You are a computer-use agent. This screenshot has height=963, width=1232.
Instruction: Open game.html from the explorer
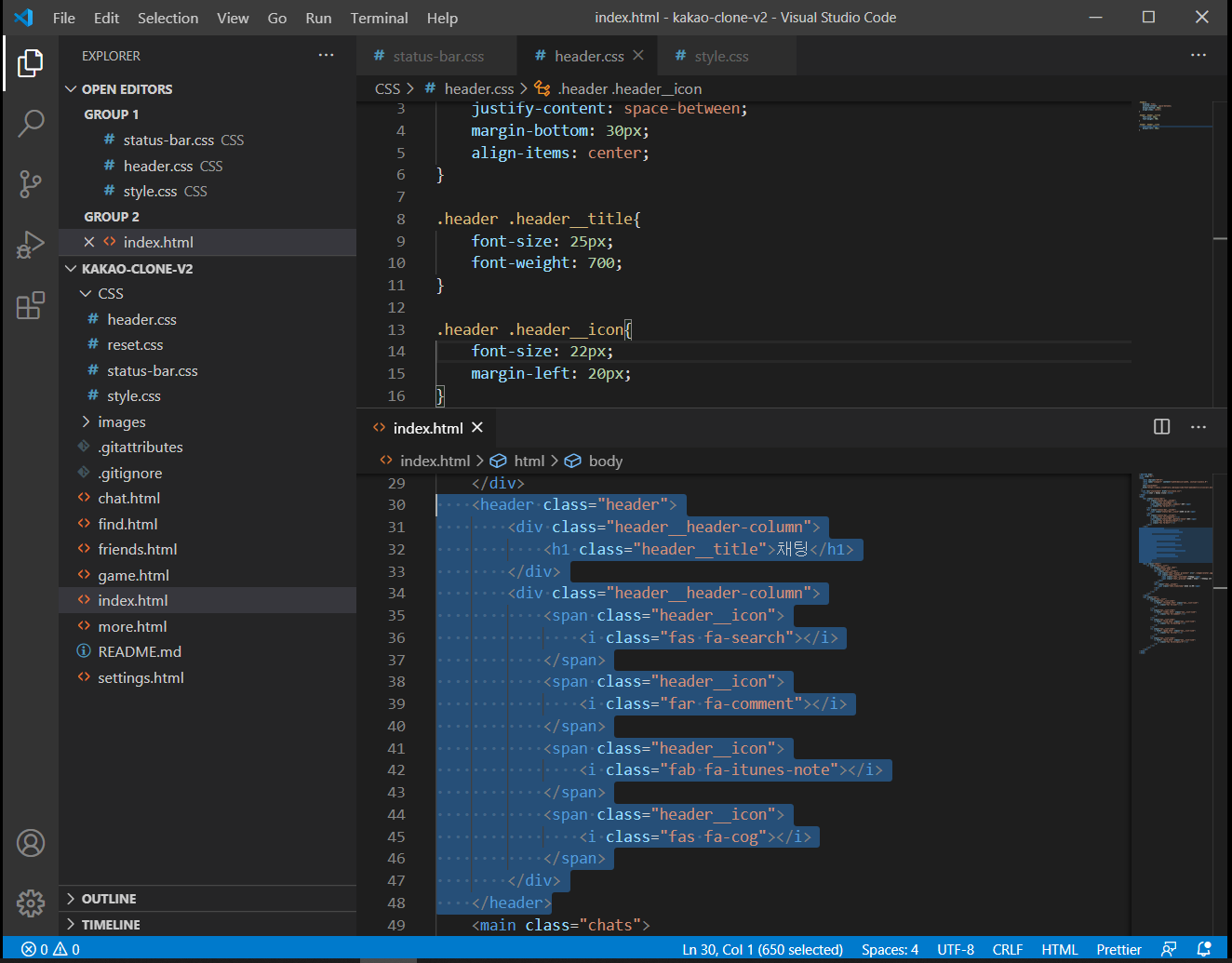pos(133,576)
